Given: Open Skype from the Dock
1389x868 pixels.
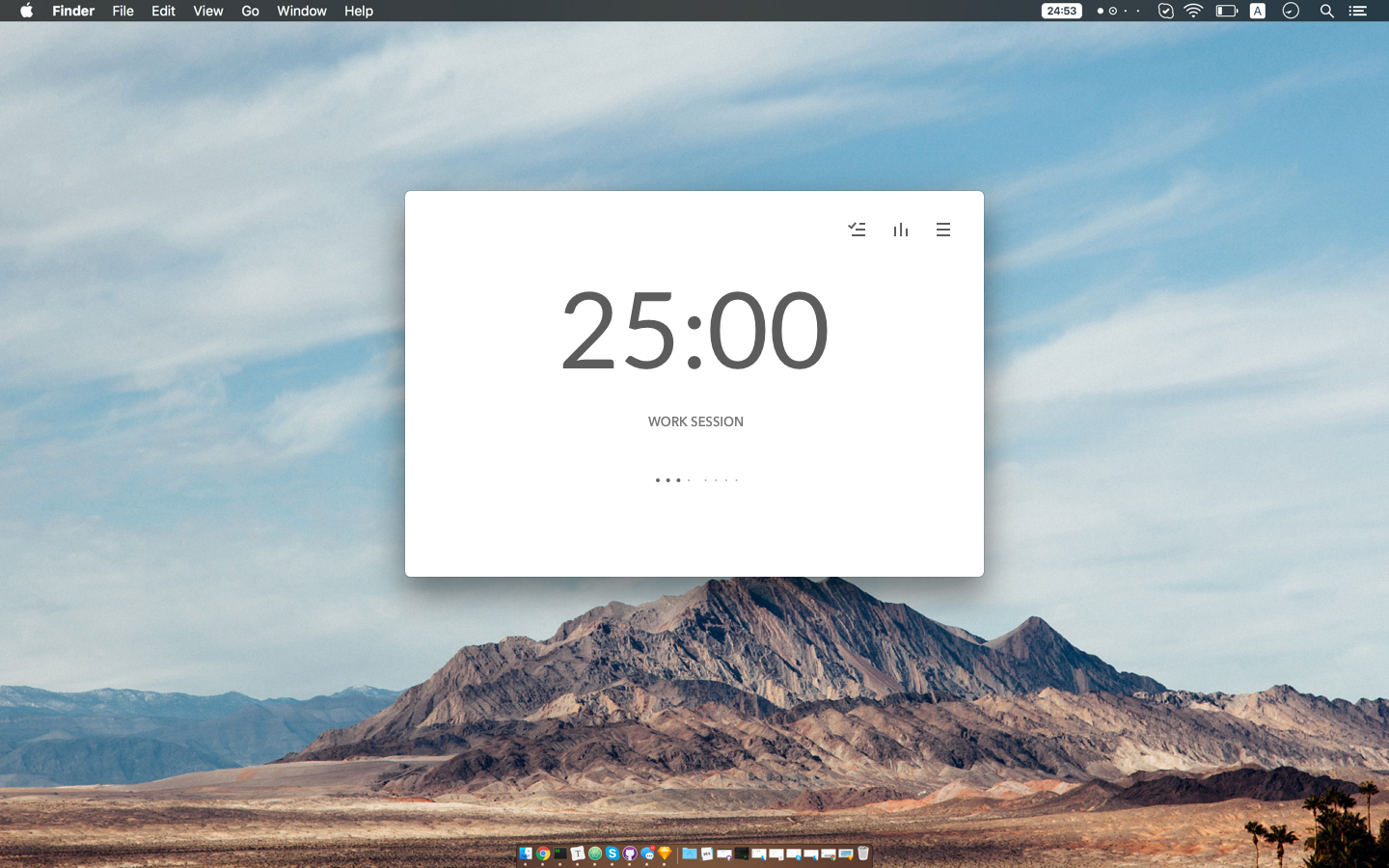Looking at the screenshot, I should pos(613,853).
